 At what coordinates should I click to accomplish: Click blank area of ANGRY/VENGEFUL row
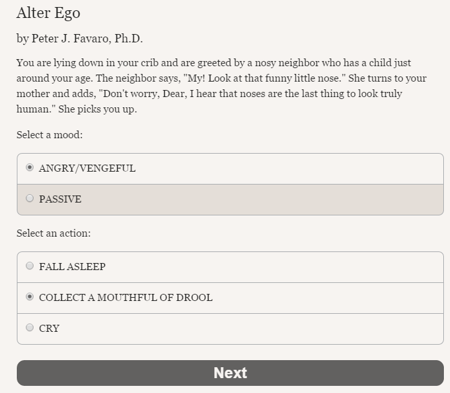[x=287, y=169]
